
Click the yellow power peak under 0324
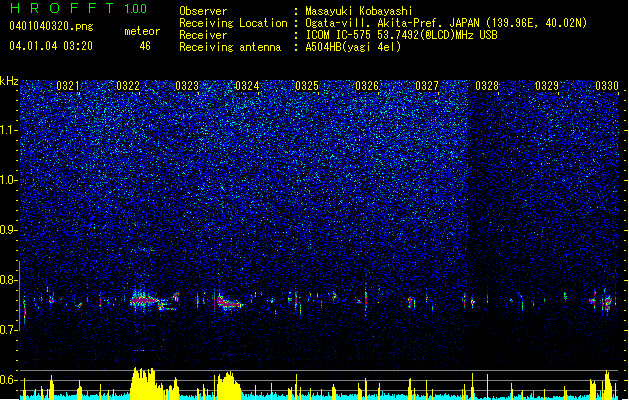tap(229, 385)
